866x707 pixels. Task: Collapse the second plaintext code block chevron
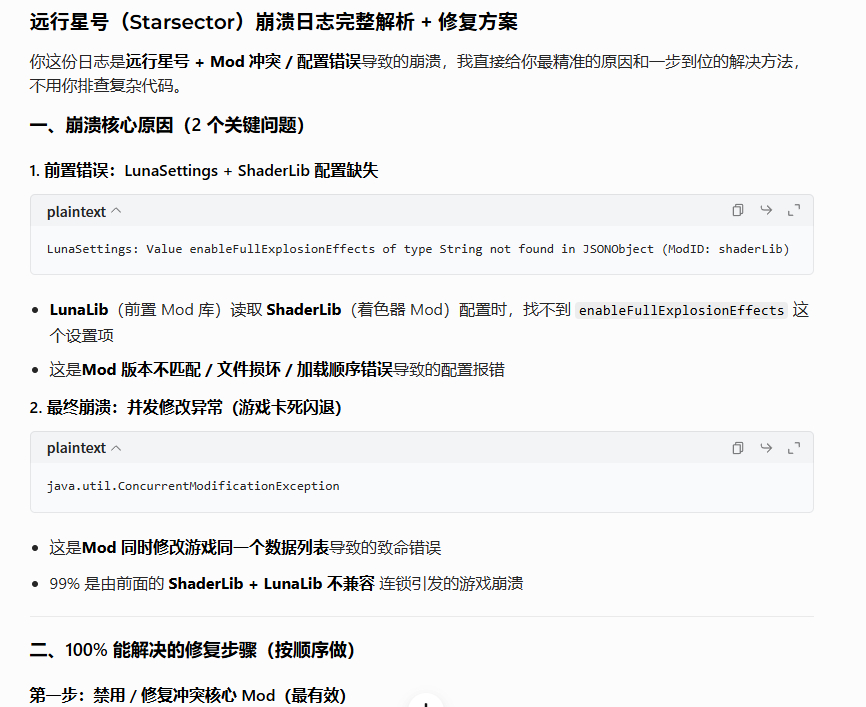(116, 448)
